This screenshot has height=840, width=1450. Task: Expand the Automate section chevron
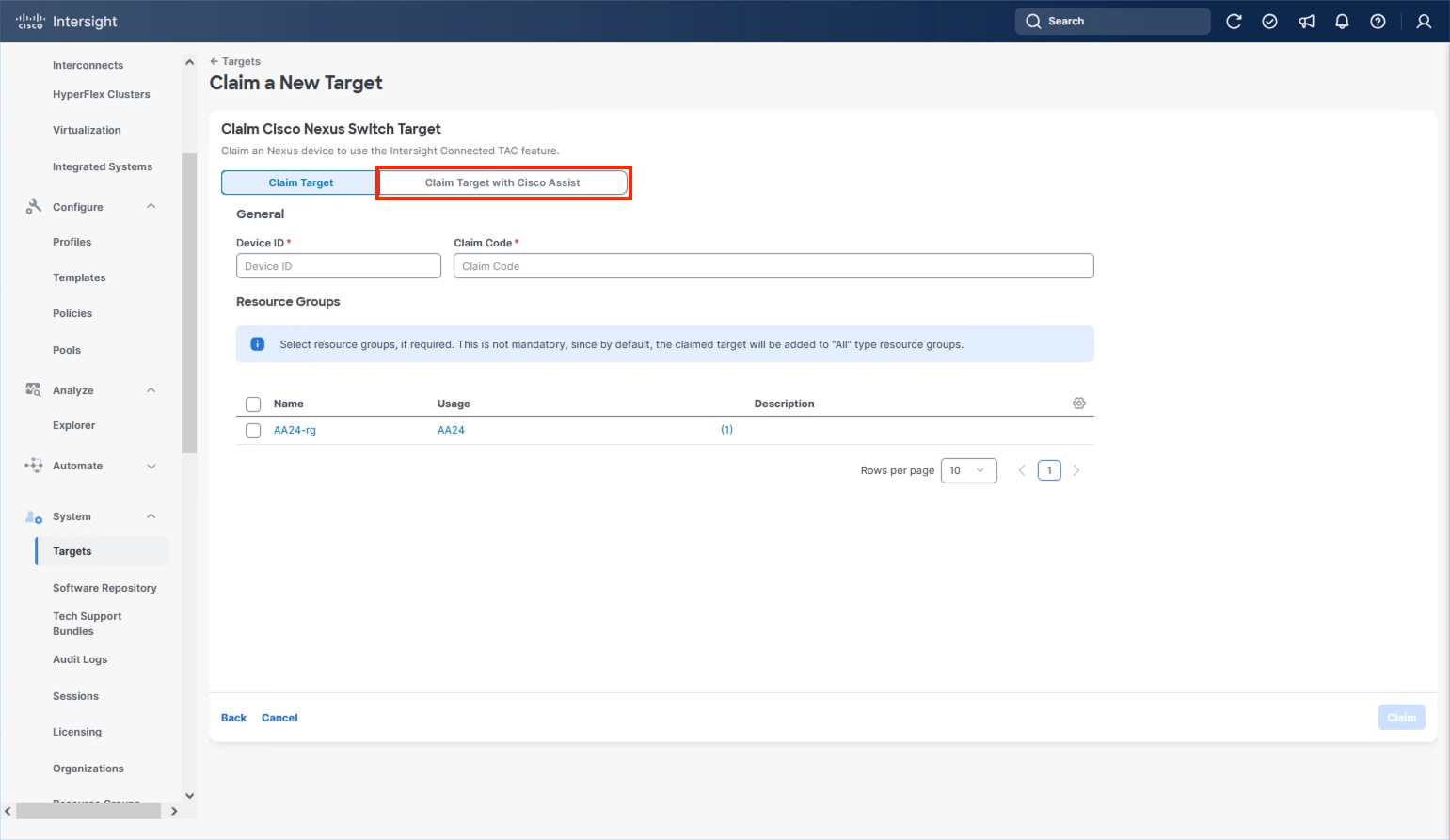point(151,466)
